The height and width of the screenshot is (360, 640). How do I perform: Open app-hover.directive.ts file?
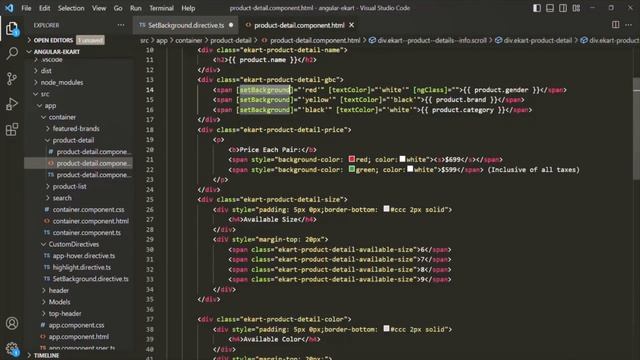84,256
